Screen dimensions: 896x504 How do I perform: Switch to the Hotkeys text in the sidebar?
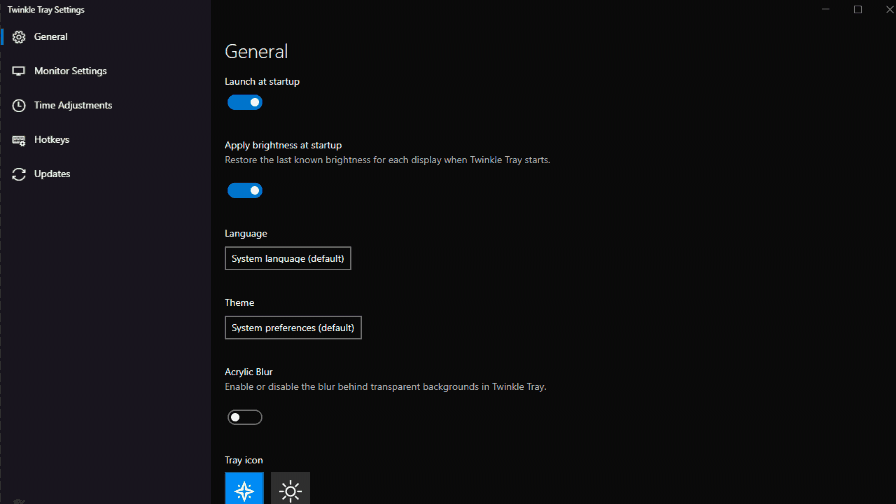point(52,140)
